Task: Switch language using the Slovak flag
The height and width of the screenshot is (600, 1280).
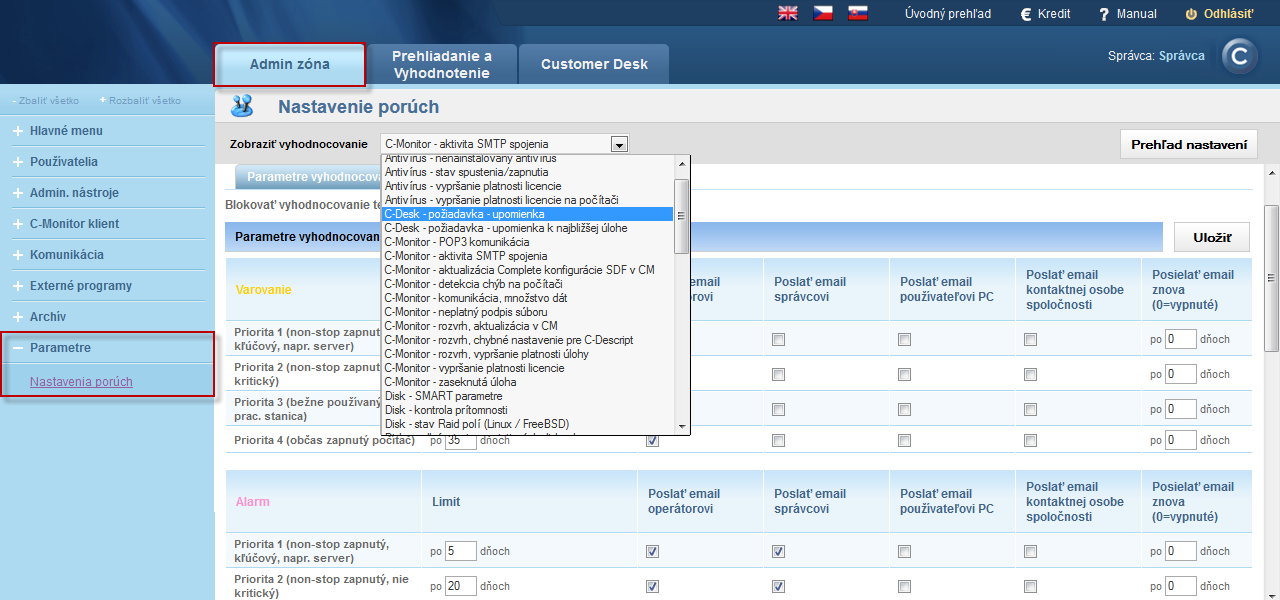Action: tap(857, 13)
